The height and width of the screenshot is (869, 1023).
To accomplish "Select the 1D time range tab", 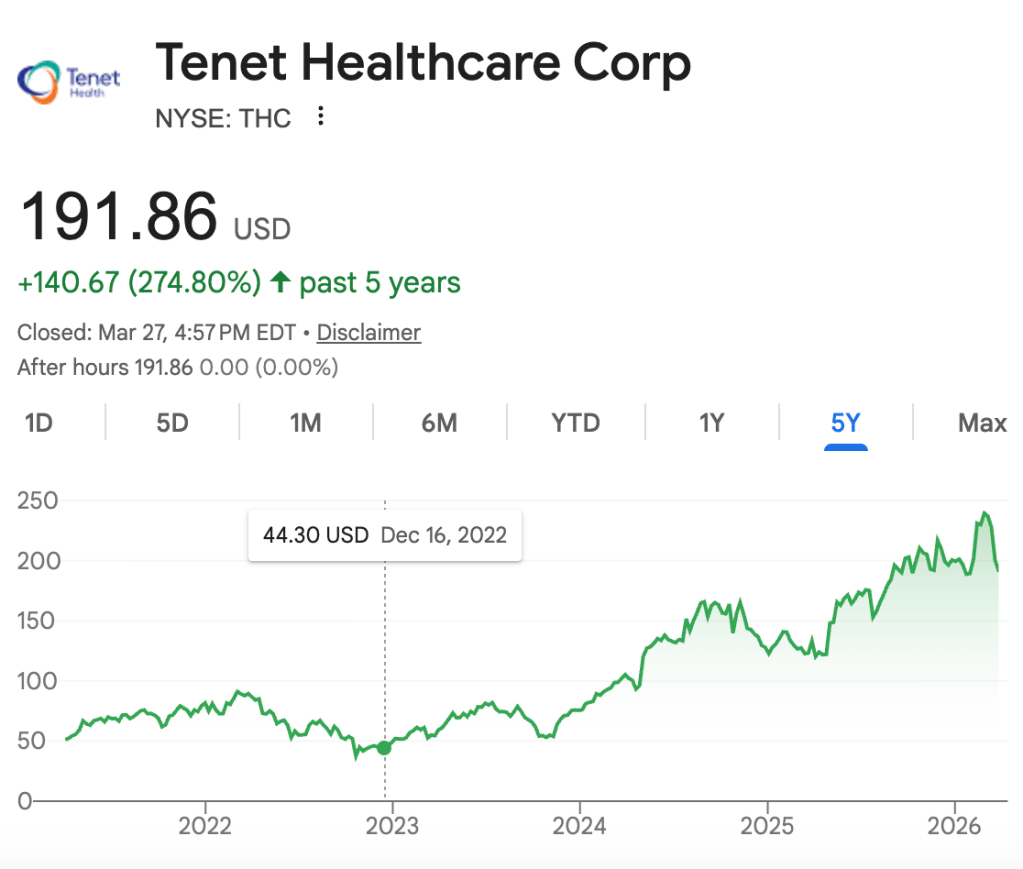I will tap(38, 423).
